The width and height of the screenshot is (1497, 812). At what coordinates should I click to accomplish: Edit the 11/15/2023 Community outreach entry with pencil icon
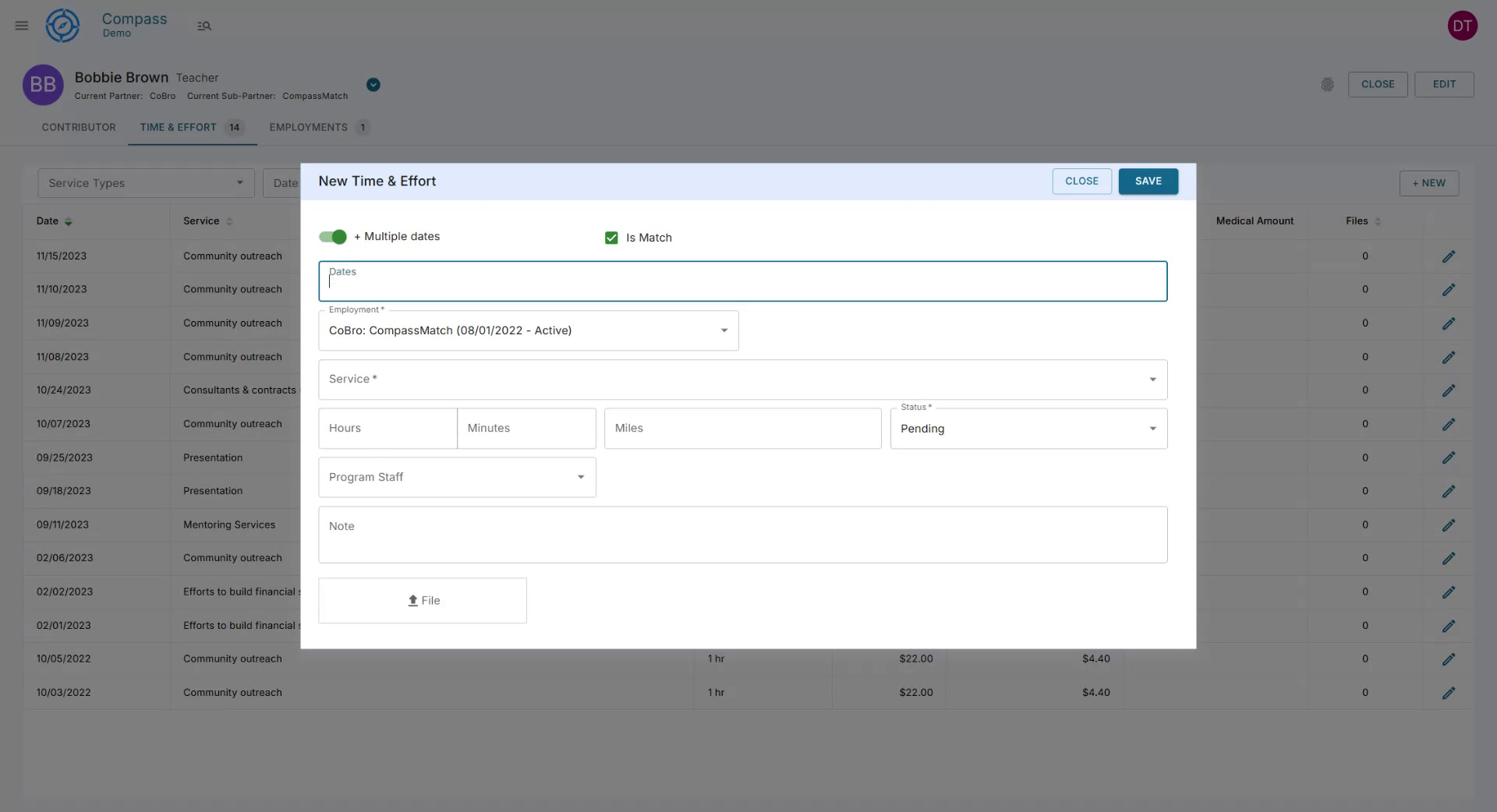1449,256
